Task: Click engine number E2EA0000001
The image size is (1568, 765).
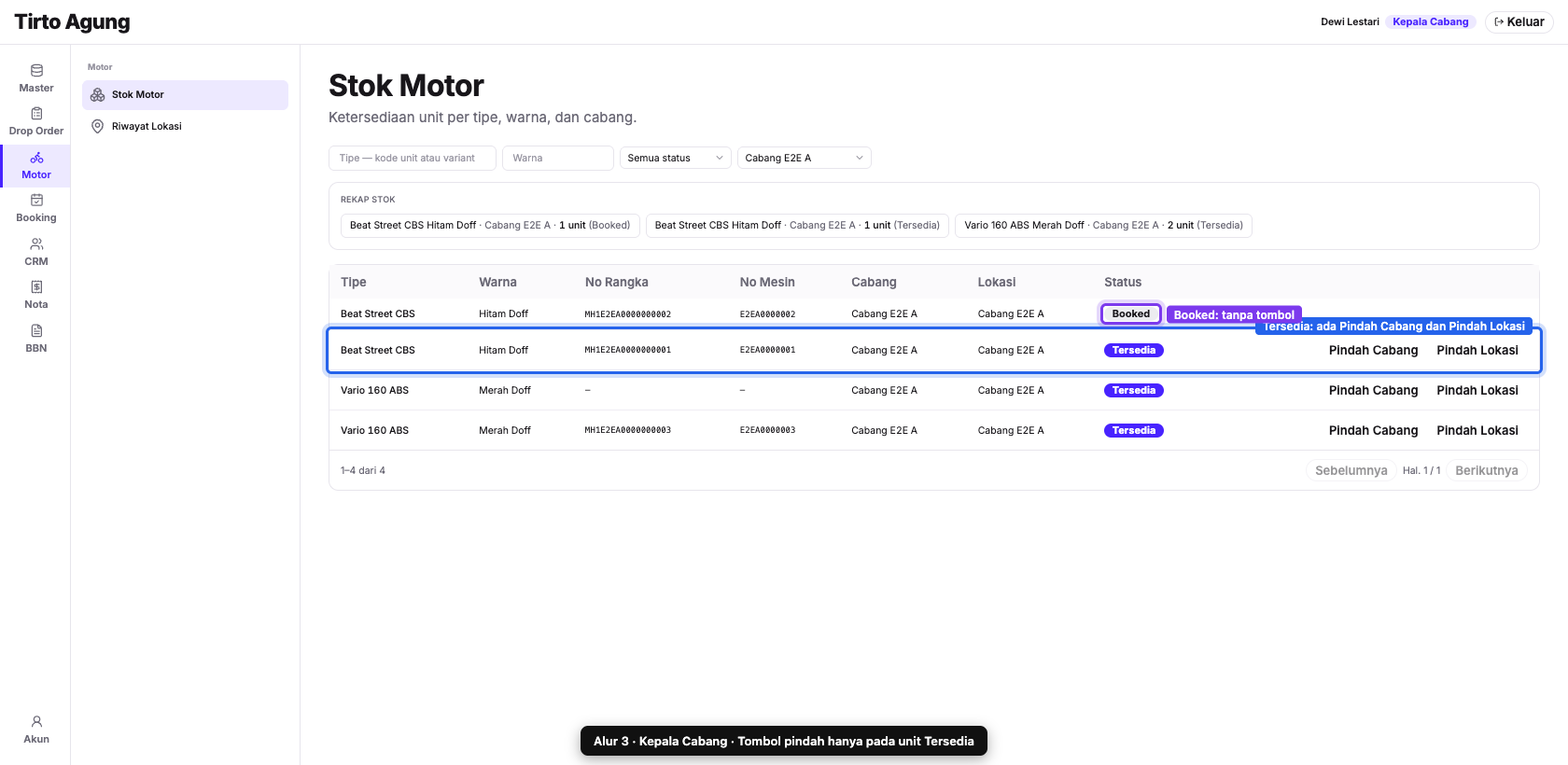Action: point(768,350)
